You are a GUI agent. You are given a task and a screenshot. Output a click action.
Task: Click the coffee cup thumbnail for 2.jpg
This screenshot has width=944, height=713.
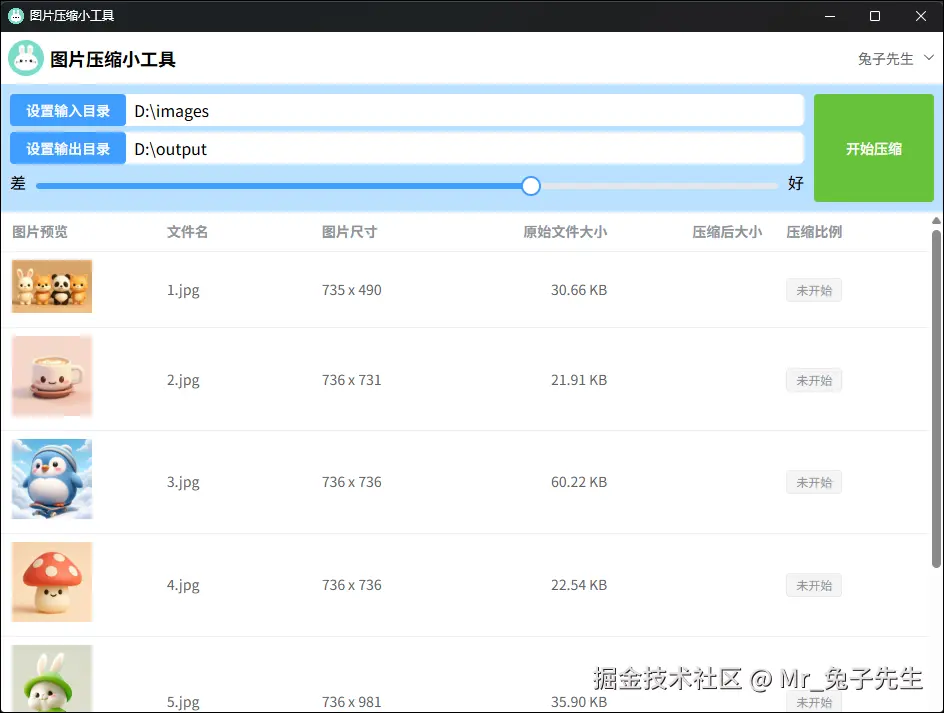[51, 376]
